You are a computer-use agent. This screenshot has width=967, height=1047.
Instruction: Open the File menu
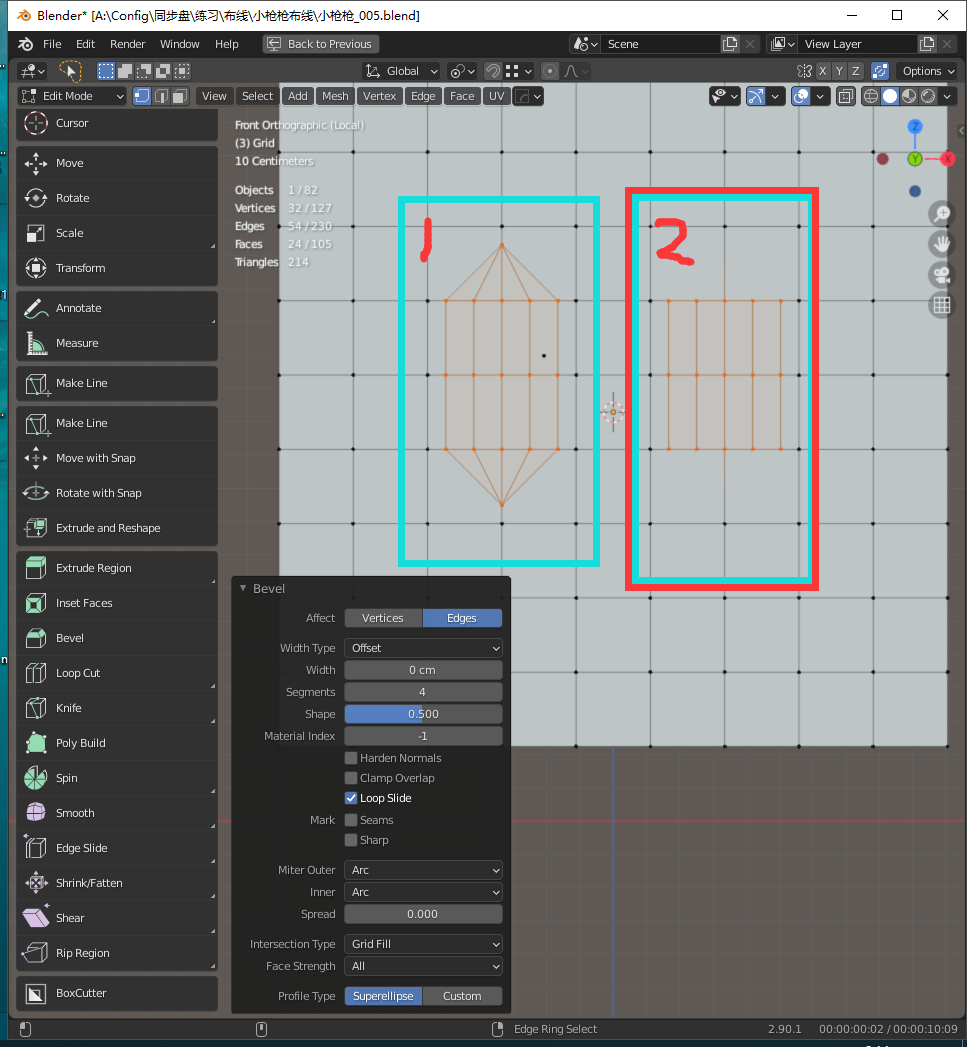coord(52,44)
